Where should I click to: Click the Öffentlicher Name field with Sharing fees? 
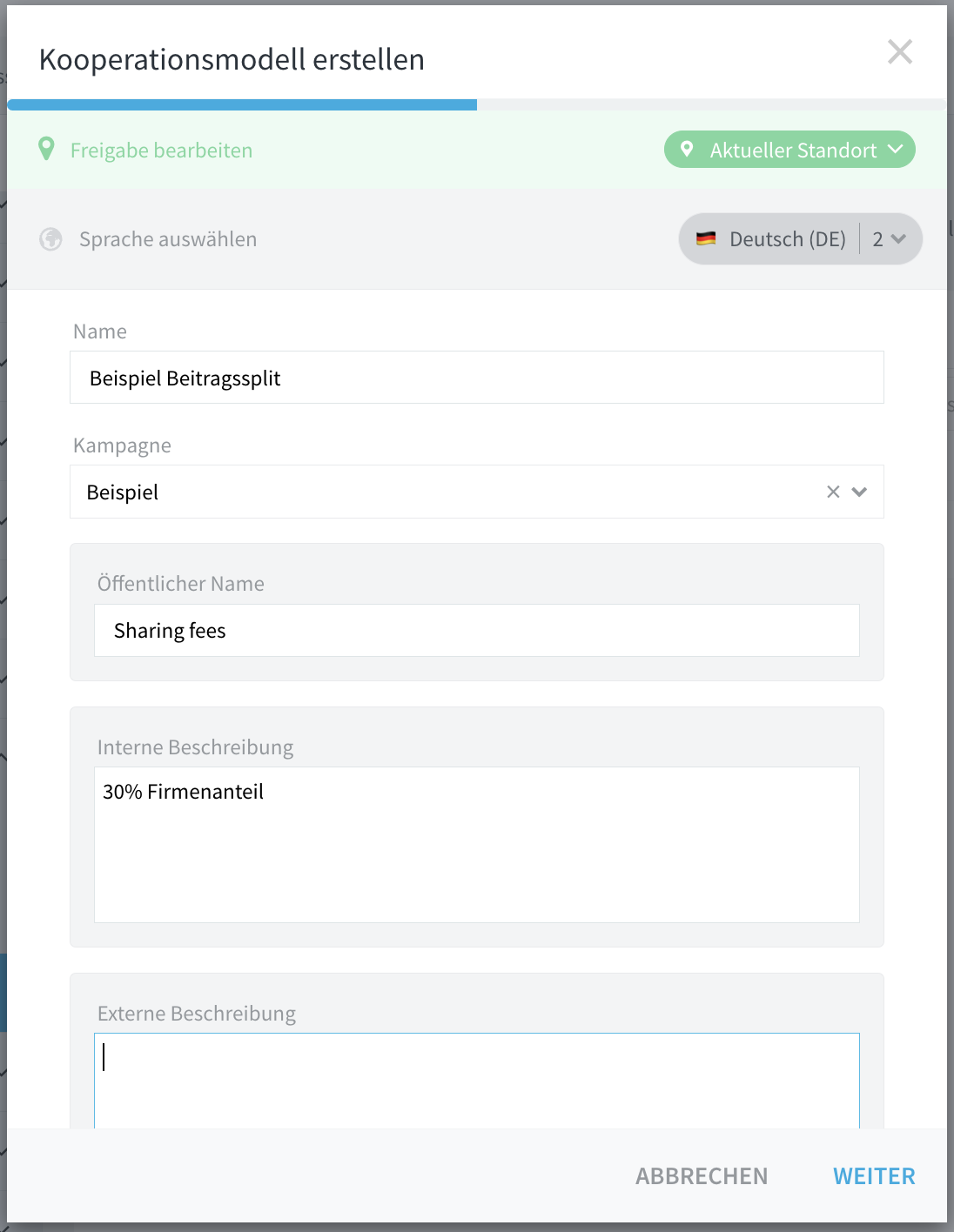point(477,630)
